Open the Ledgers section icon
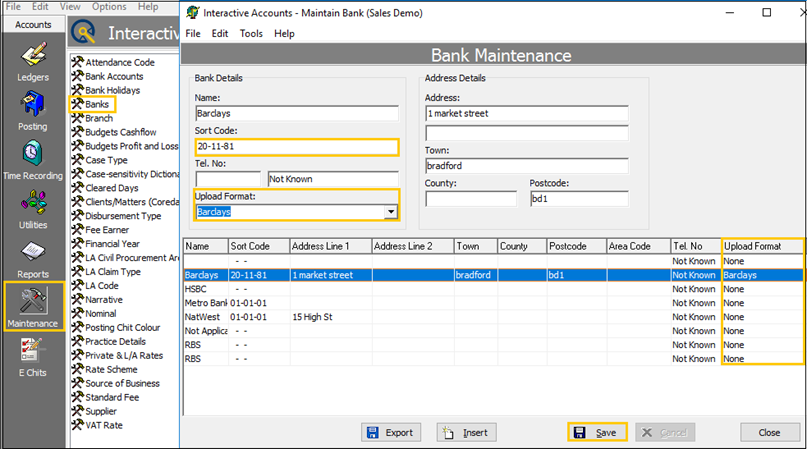807x449 pixels. (x=33, y=55)
